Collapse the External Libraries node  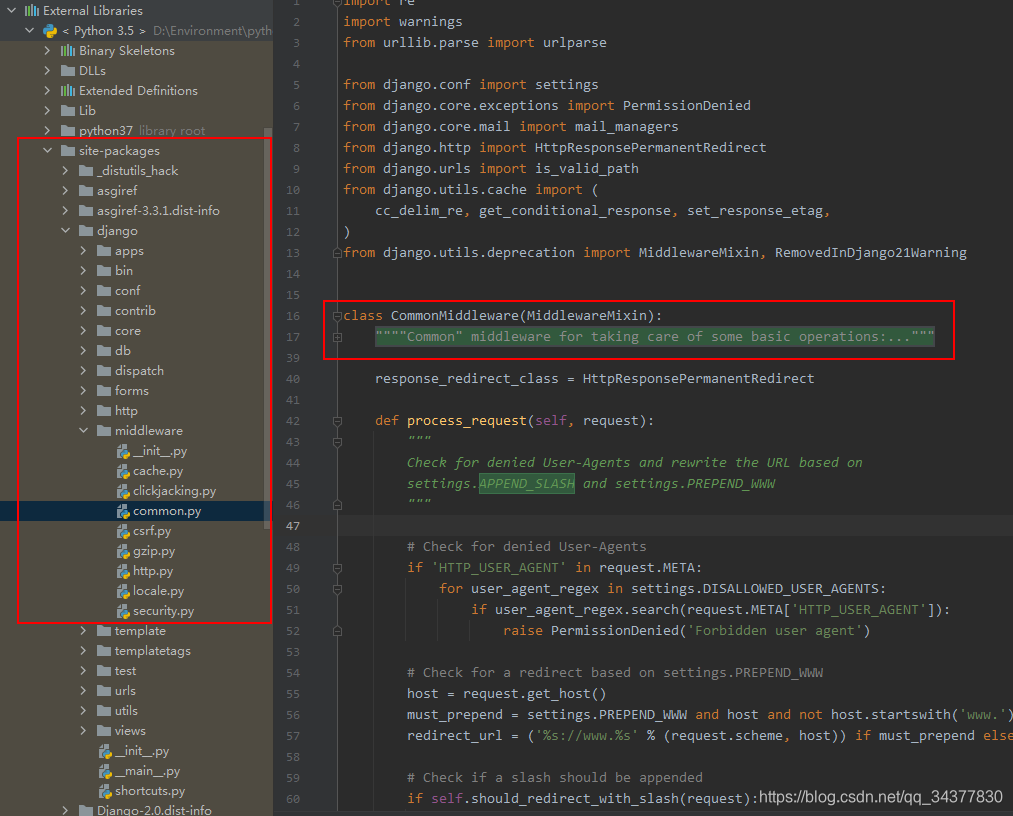[x=12, y=10]
